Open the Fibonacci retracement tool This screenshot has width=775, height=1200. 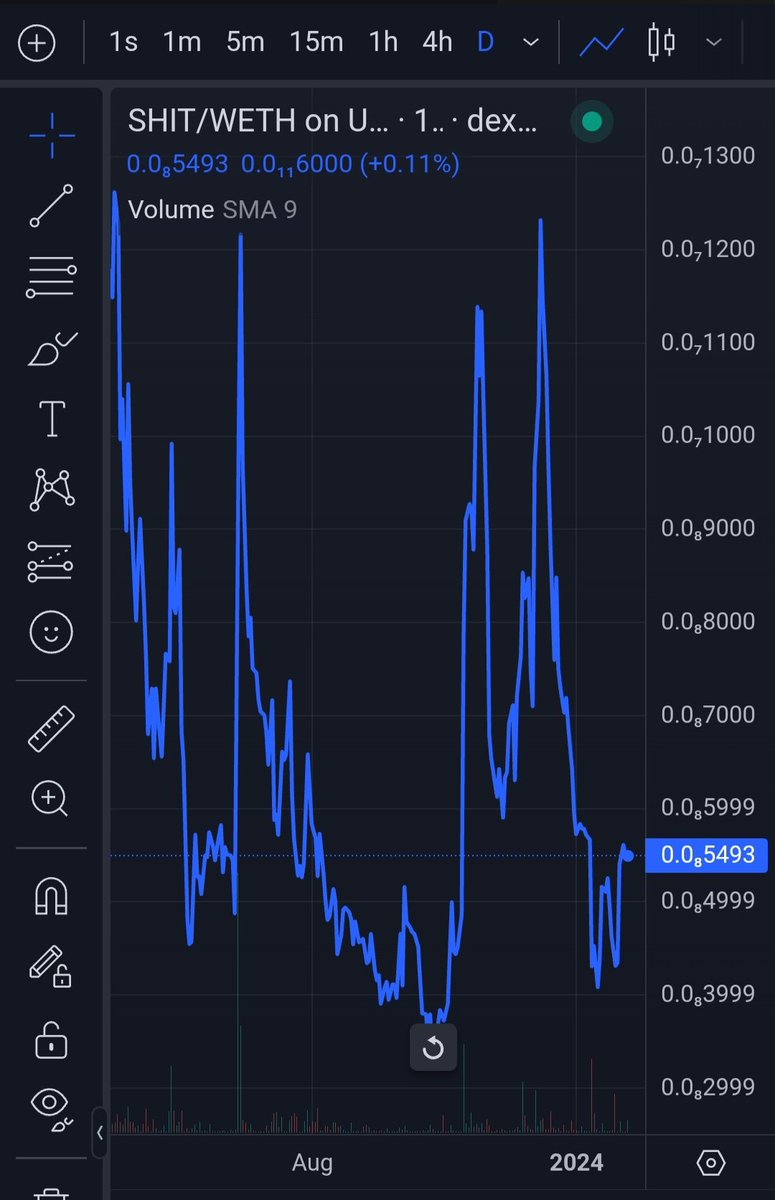(x=51, y=277)
